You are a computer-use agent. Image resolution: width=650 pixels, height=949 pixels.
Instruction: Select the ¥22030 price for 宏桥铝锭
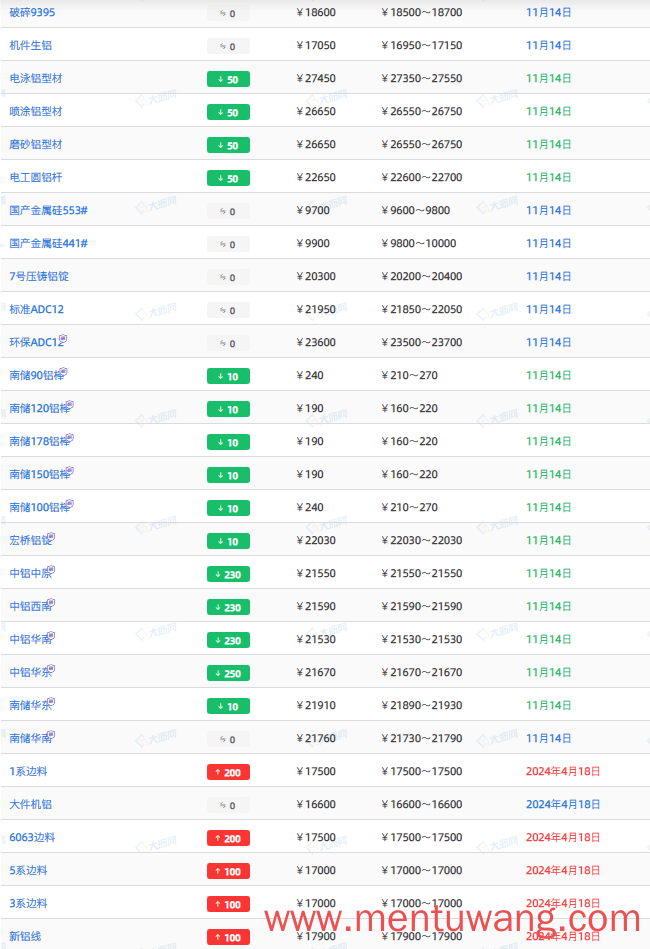click(316, 540)
